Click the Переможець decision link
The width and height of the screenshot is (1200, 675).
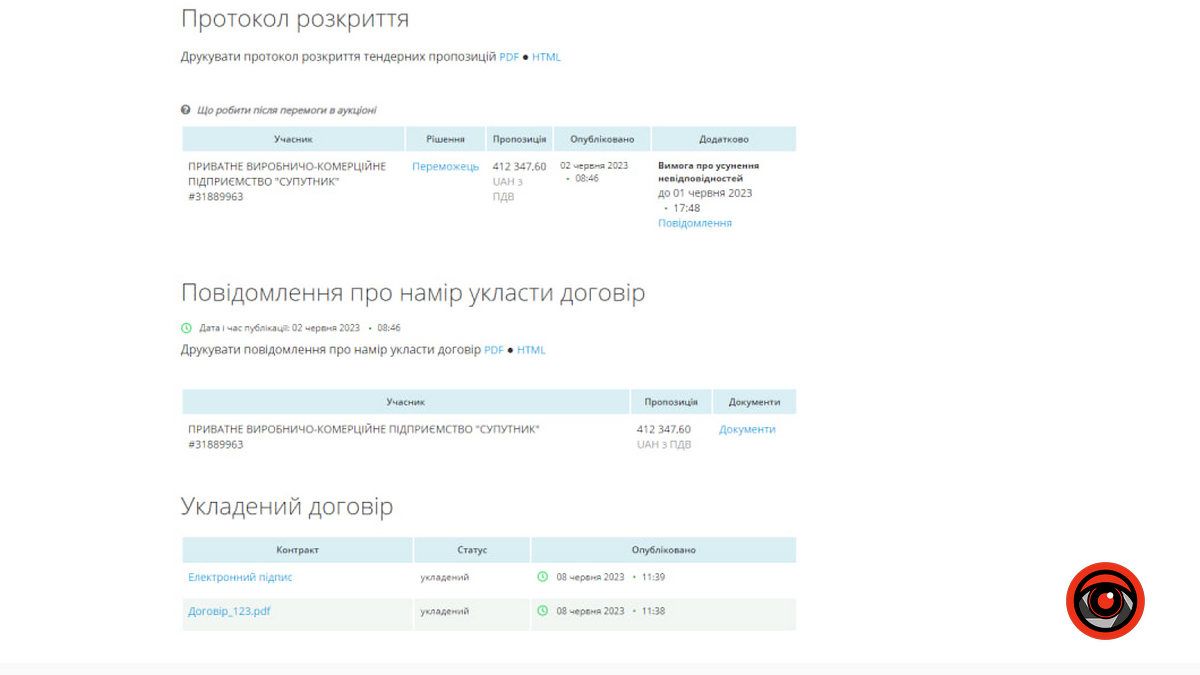click(x=445, y=166)
